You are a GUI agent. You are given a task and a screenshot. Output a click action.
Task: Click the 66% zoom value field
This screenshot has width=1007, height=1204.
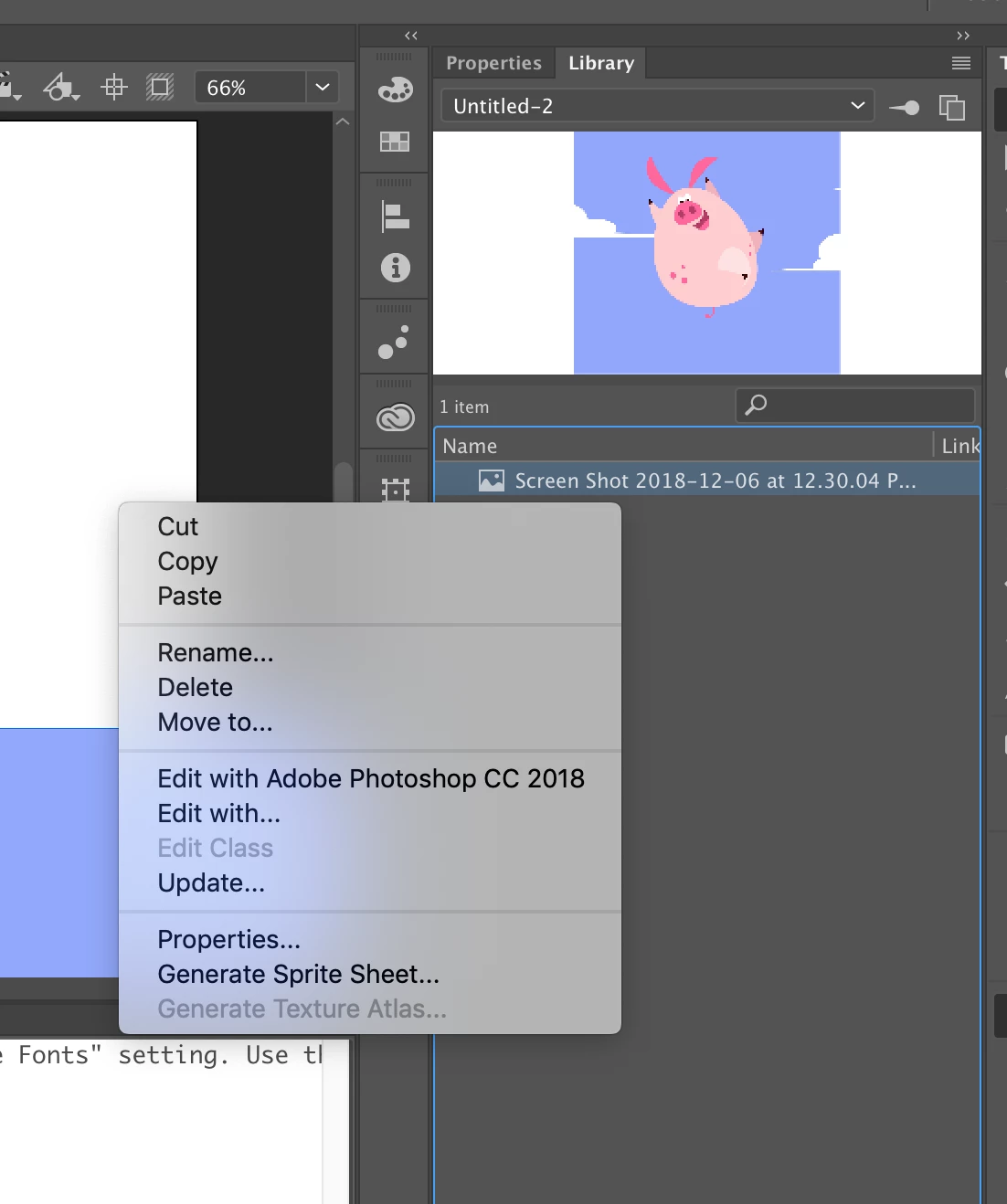click(x=250, y=88)
